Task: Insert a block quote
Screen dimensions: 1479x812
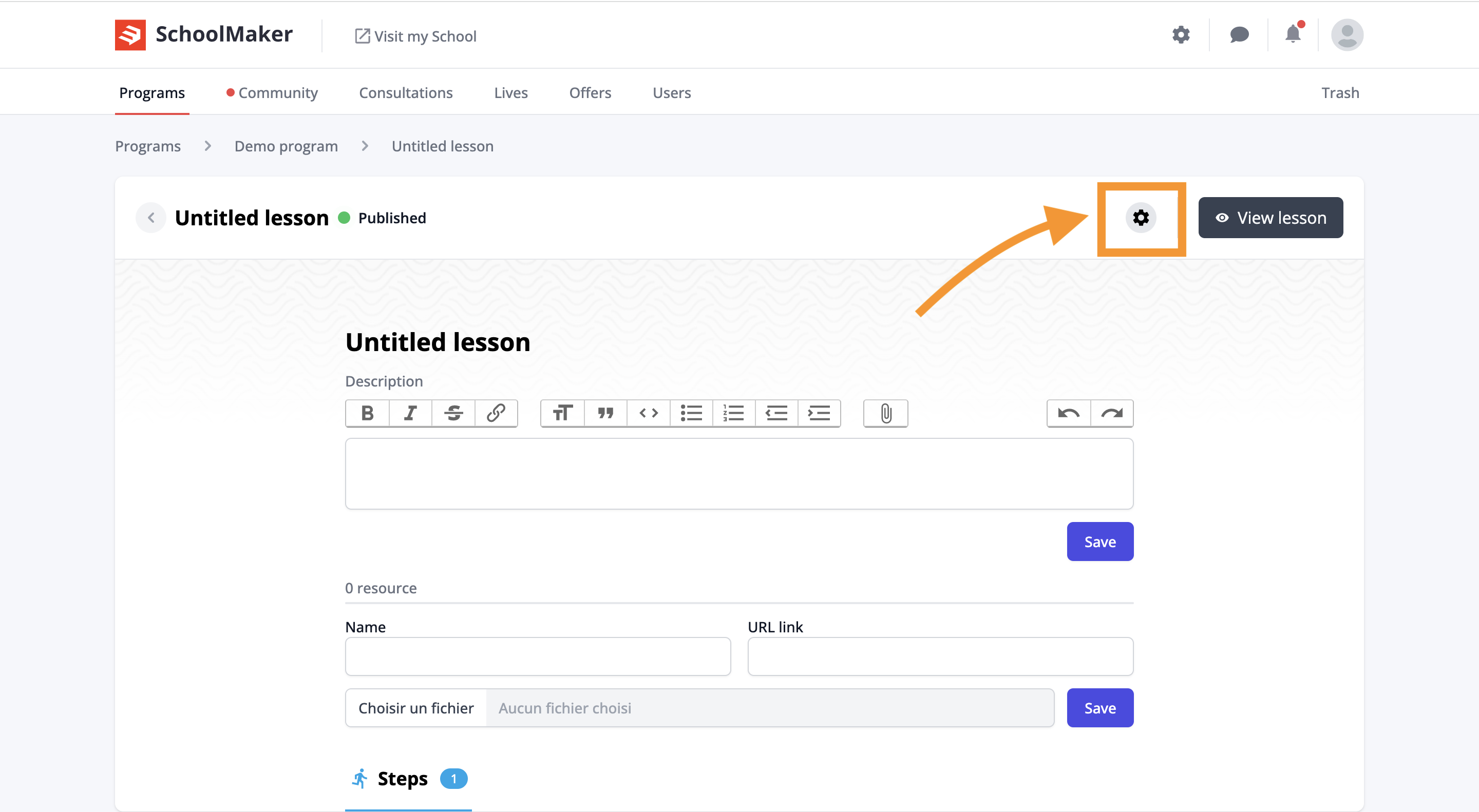Action: (606, 413)
